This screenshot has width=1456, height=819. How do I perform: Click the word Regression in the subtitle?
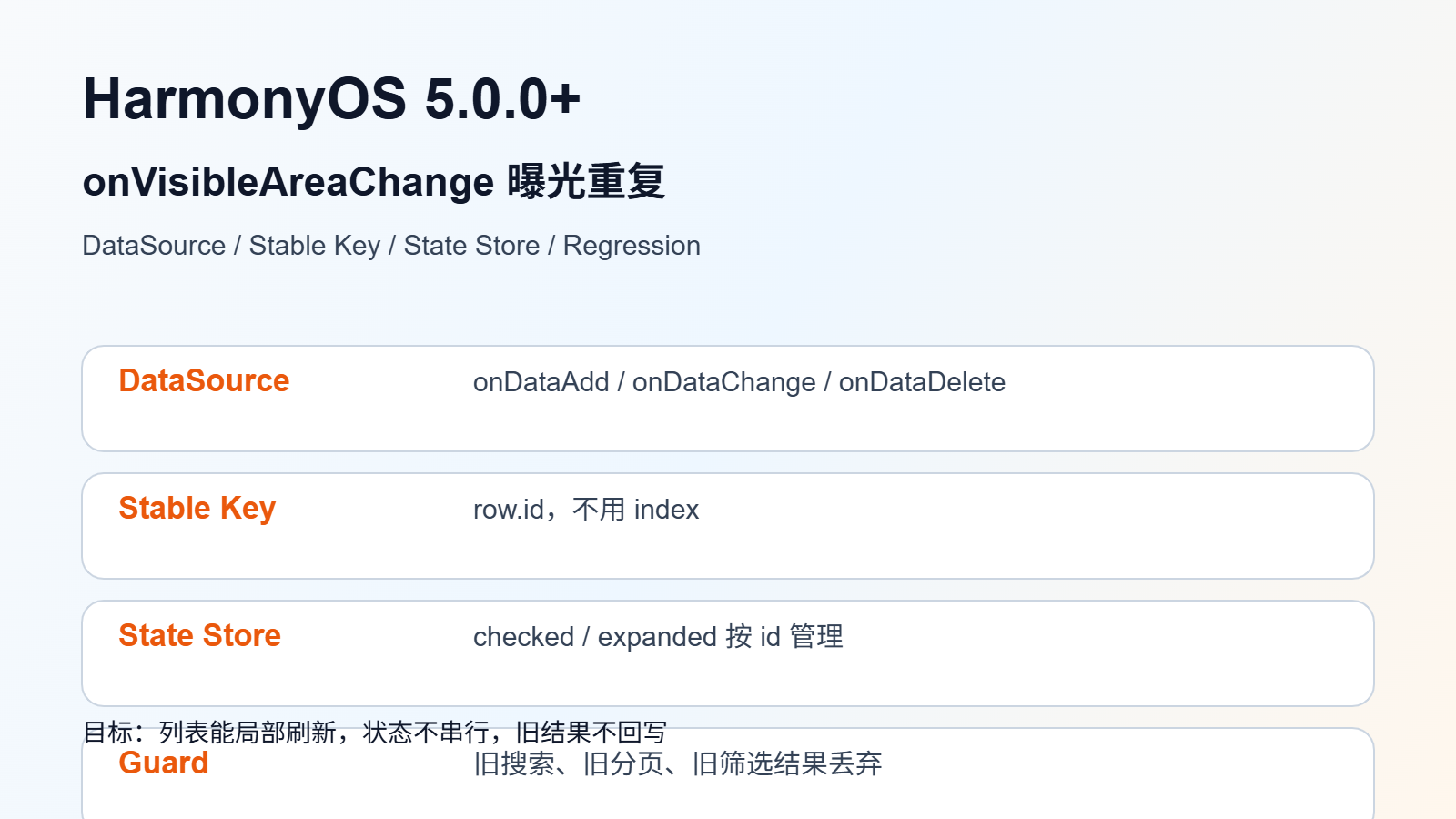[x=632, y=246]
